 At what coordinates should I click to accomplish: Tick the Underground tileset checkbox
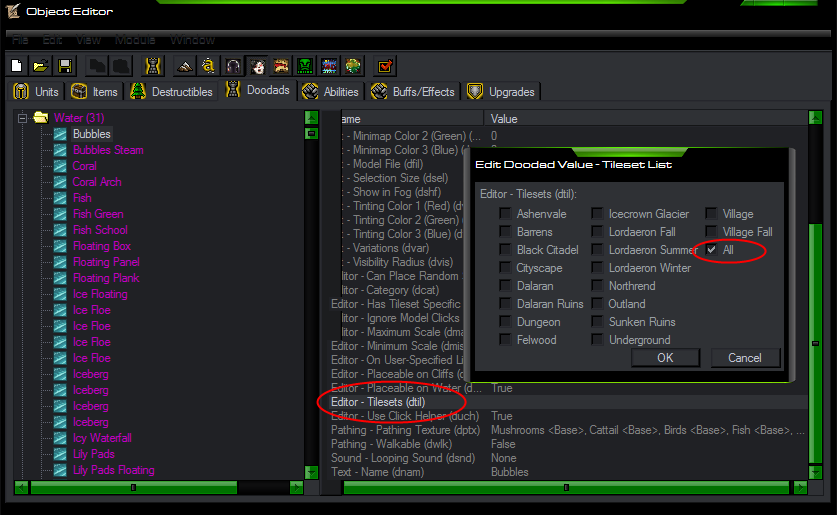(x=597, y=339)
